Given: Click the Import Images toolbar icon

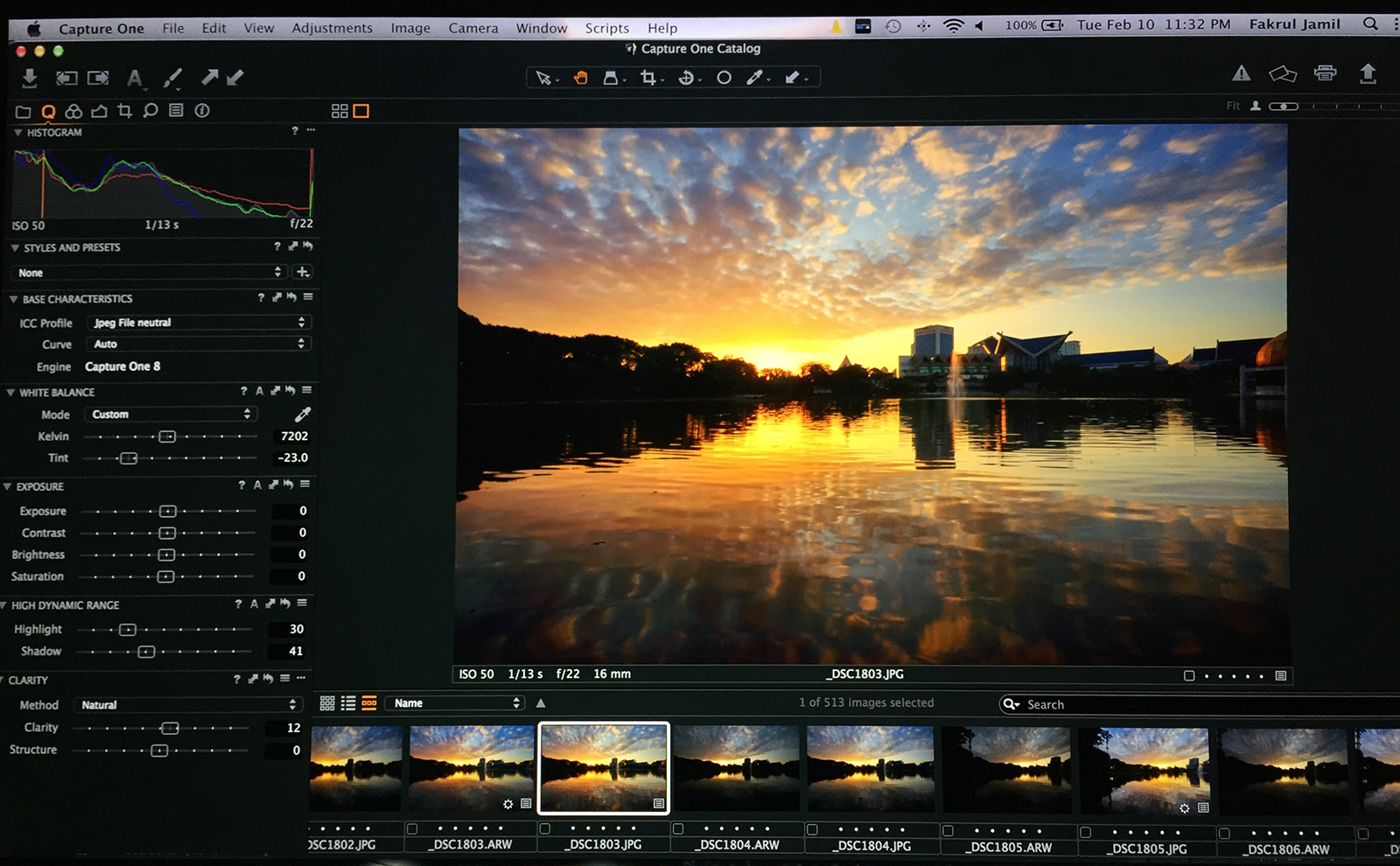Looking at the screenshot, I should coord(29,78).
